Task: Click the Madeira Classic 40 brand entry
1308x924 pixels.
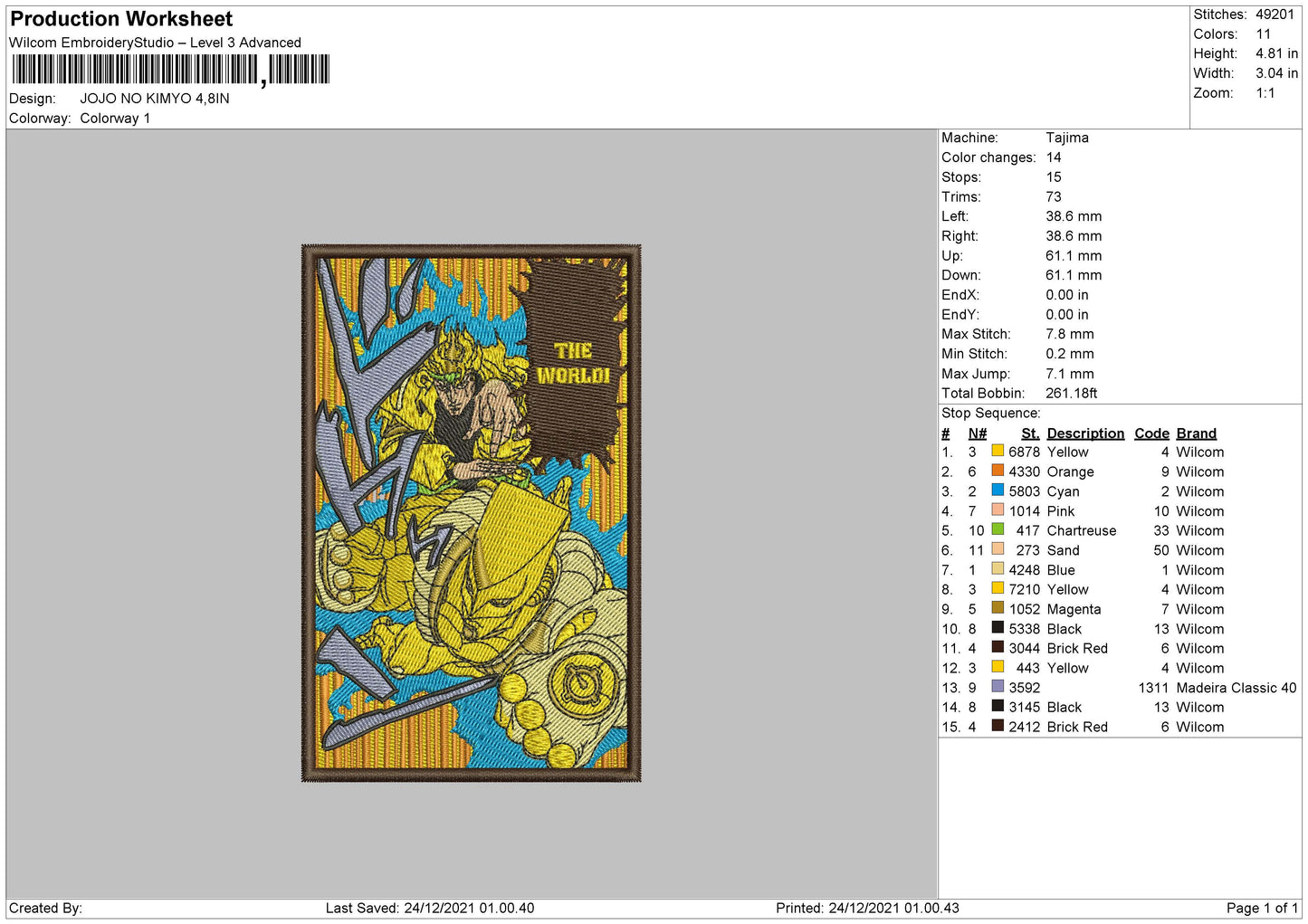Action: click(x=1236, y=688)
